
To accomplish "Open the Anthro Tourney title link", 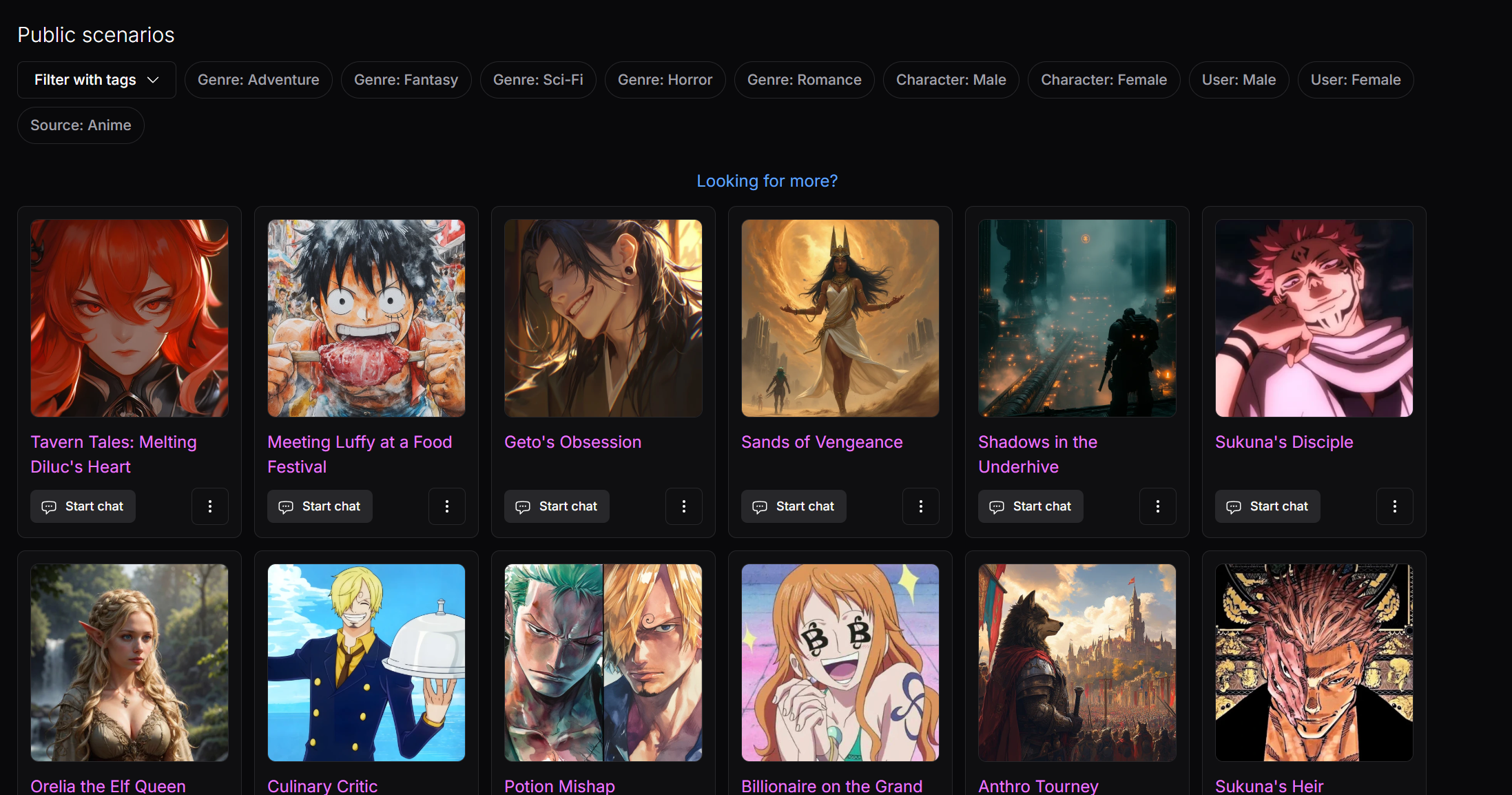I will [1038, 786].
